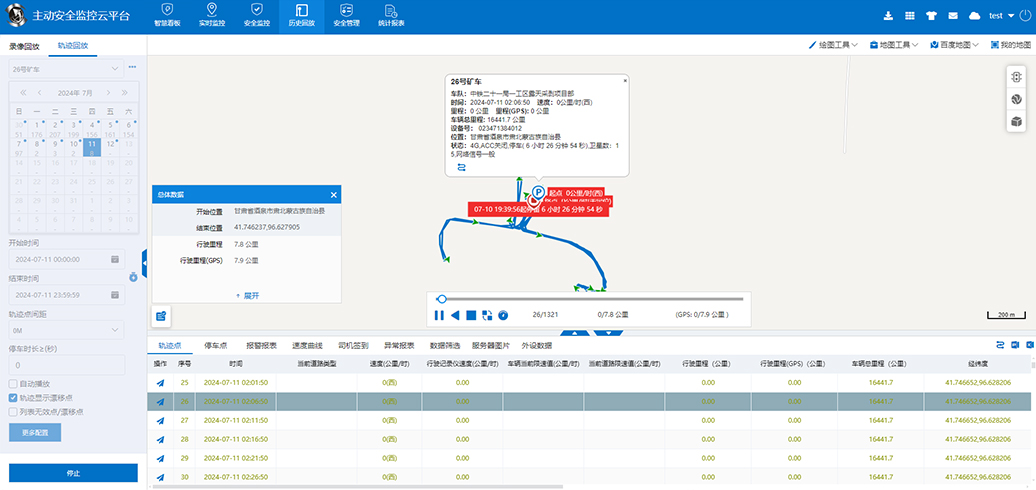Switch to the 录像回放 tab
1036x490 pixels.
click(24, 46)
